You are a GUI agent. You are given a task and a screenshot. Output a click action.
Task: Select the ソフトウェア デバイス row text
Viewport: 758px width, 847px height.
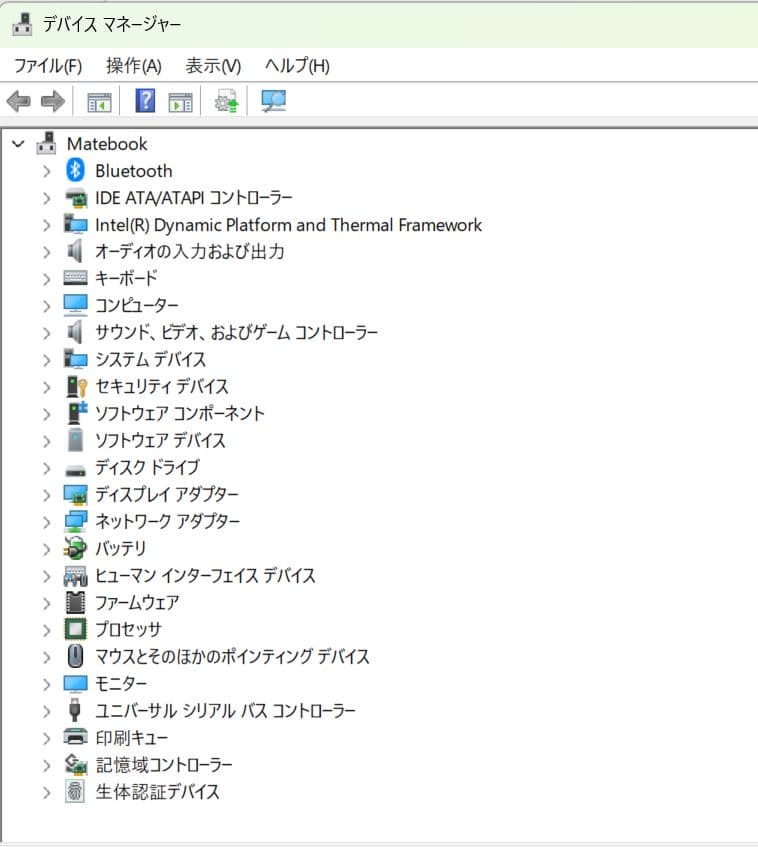[x=160, y=440]
